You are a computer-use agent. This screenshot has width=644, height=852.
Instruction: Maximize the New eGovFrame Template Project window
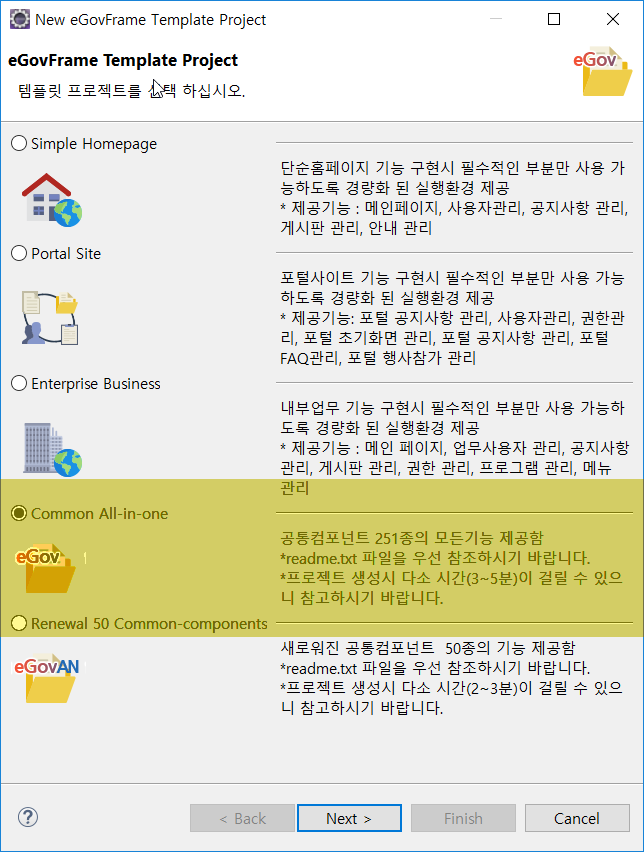(554, 19)
